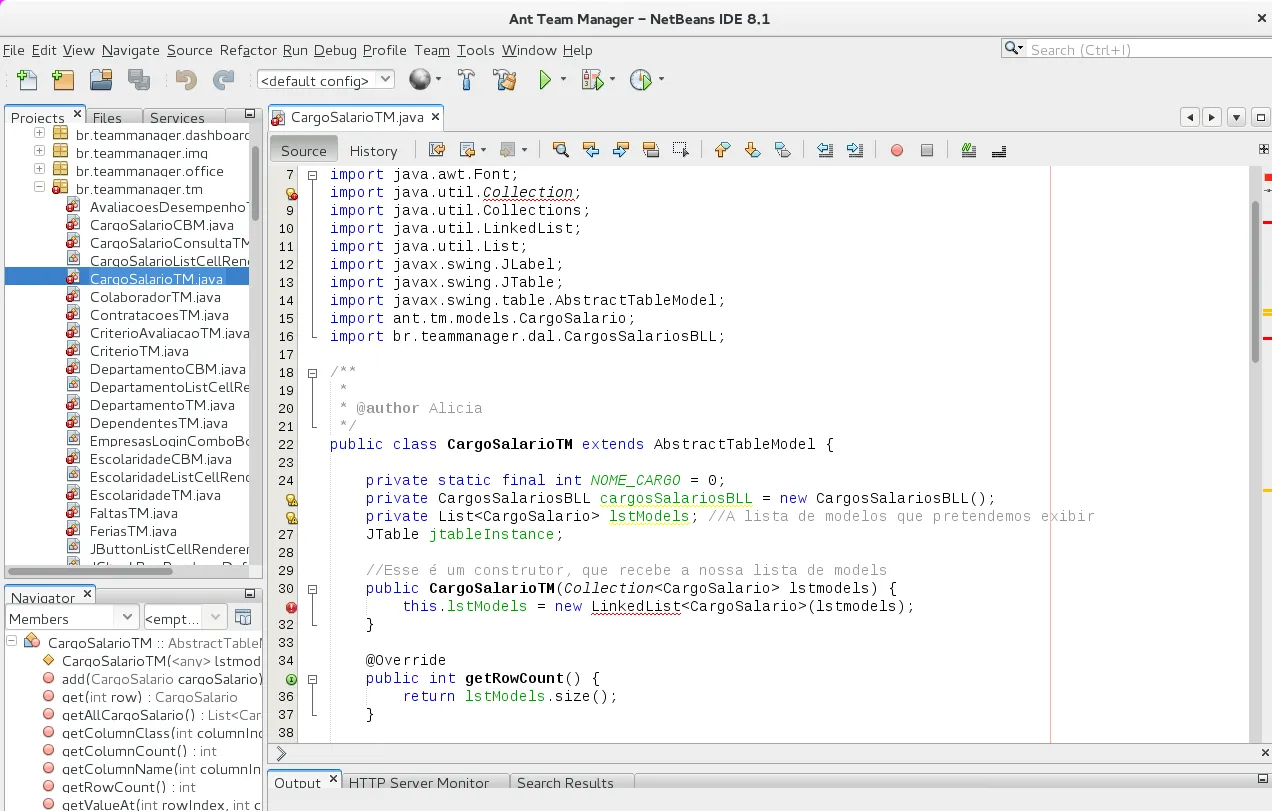Click the Build Project hammer icon

467,80
